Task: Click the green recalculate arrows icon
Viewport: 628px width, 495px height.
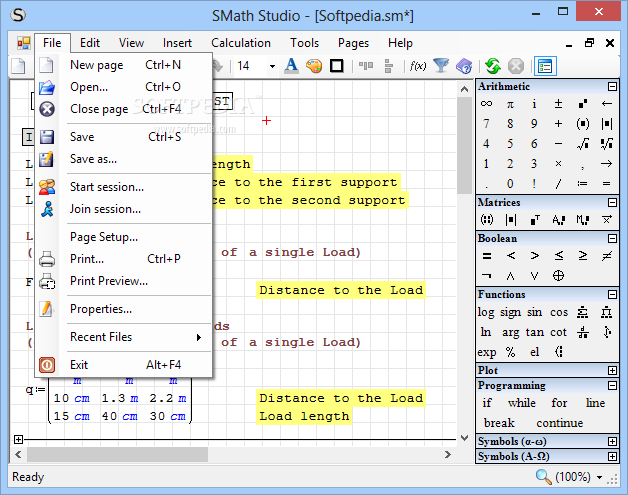Action: click(493, 66)
